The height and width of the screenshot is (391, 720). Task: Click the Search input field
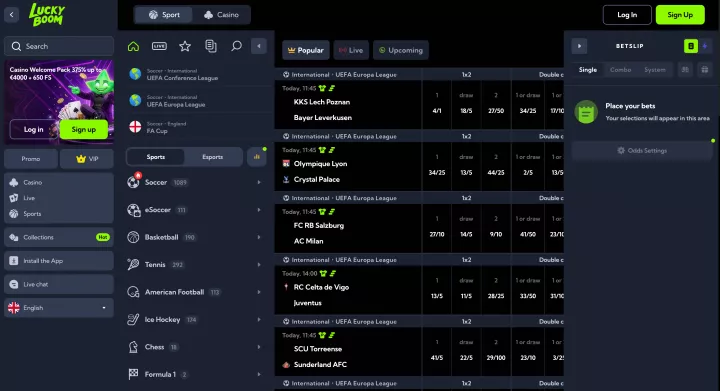point(59,46)
